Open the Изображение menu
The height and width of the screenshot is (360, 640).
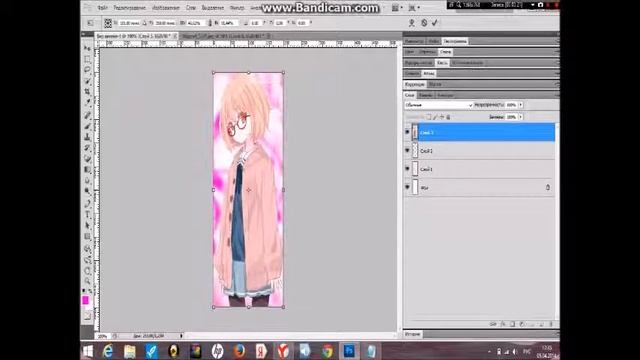pyautogui.click(x=166, y=8)
